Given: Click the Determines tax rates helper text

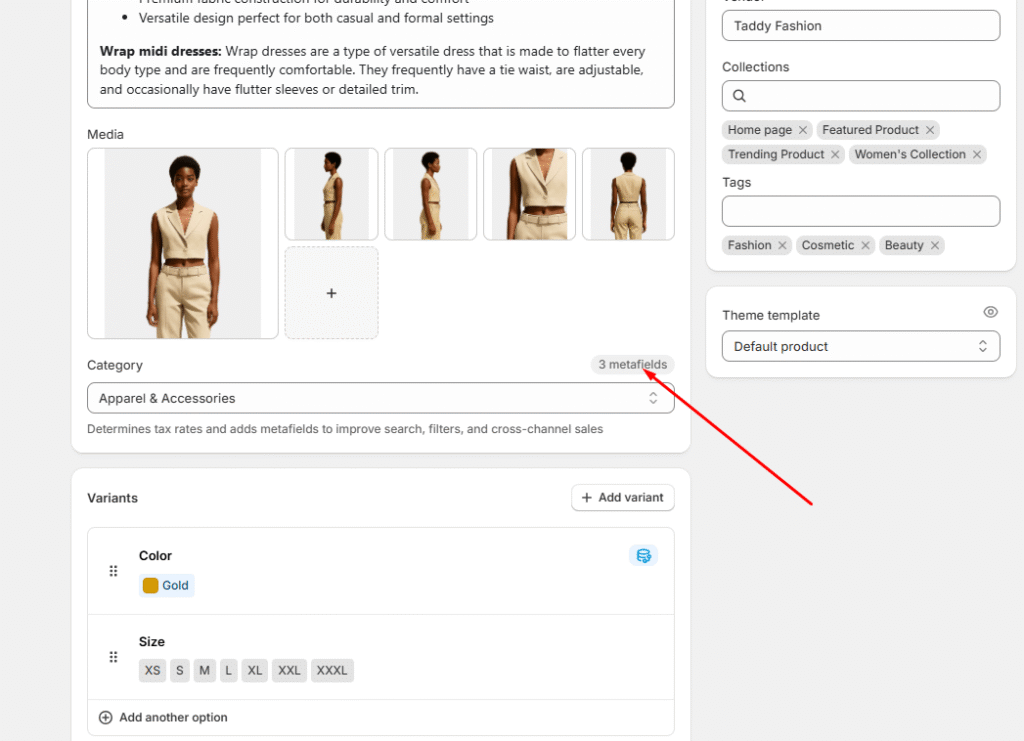Looking at the screenshot, I should (x=345, y=429).
